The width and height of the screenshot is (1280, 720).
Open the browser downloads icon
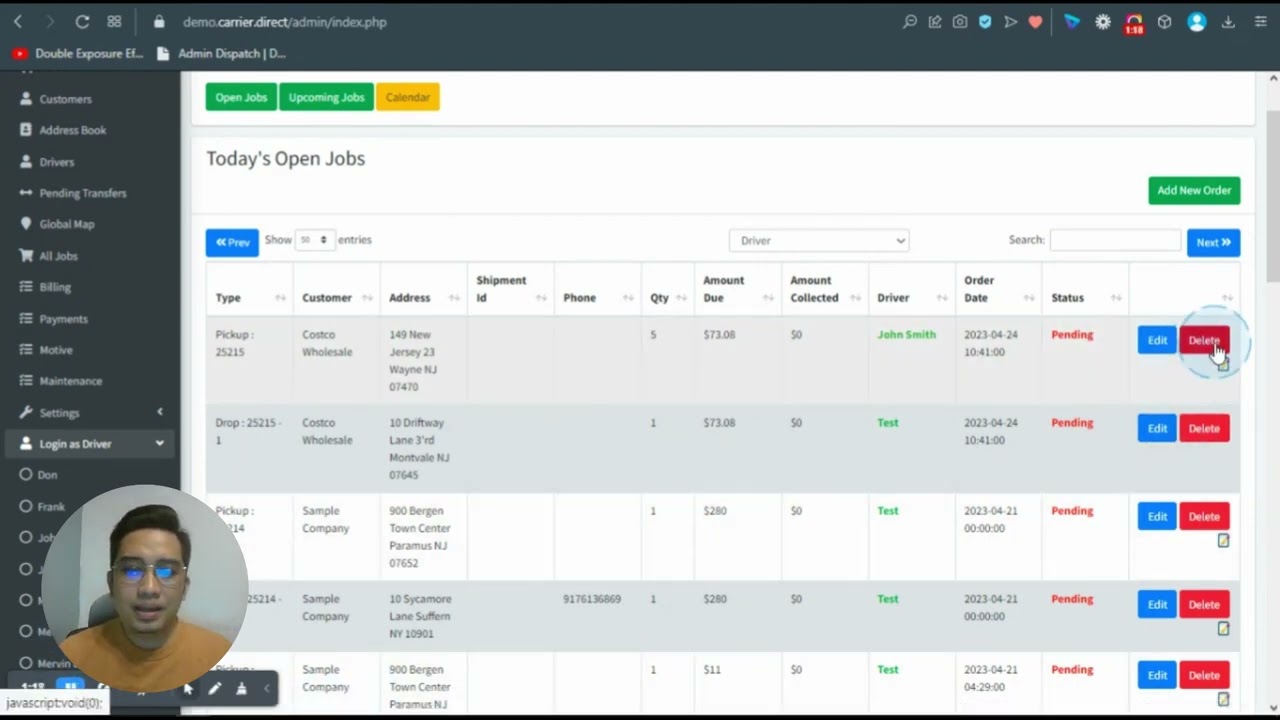(1228, 21)
